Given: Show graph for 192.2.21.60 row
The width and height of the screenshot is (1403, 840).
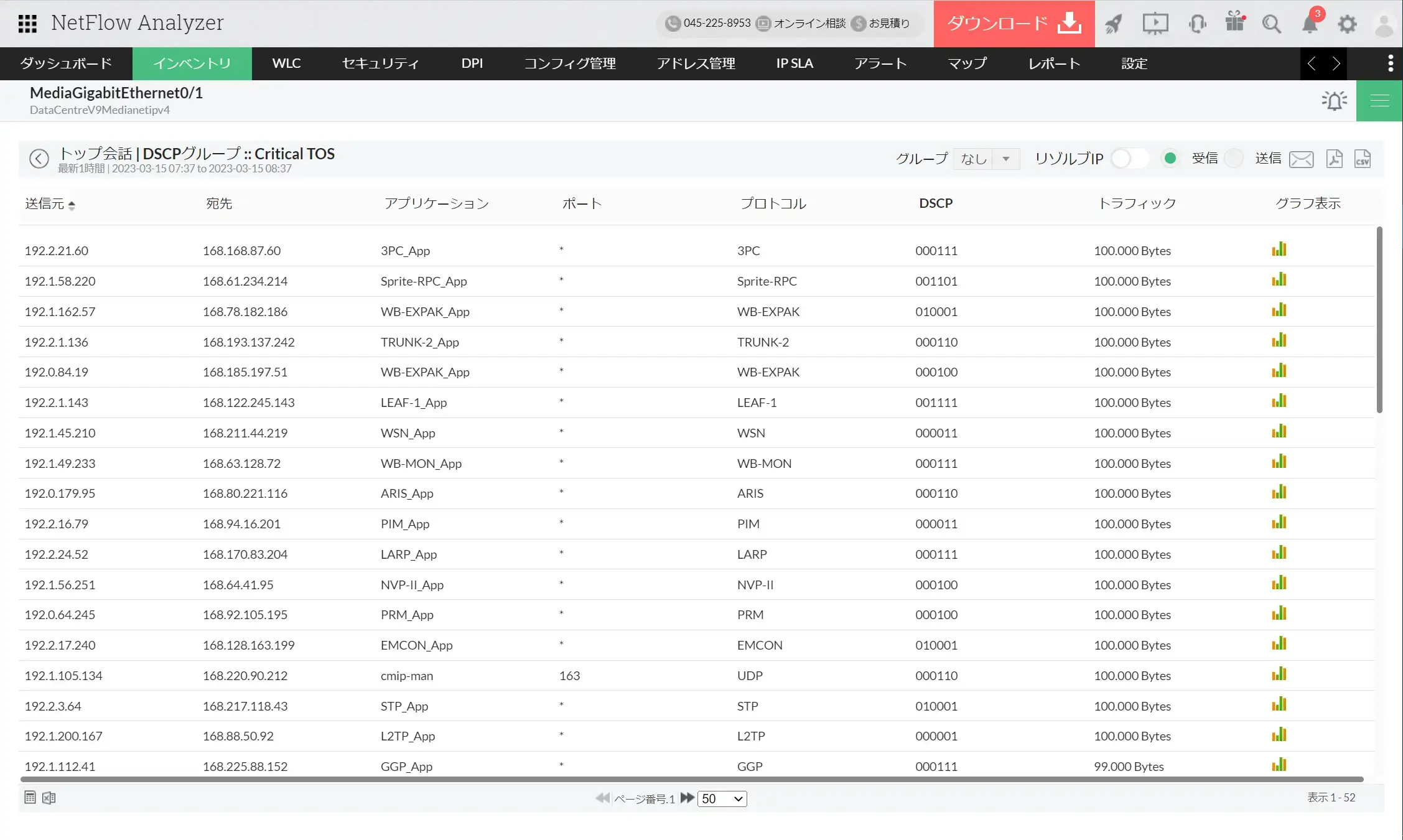Looking at the screenshot, I should (1279, 250).
